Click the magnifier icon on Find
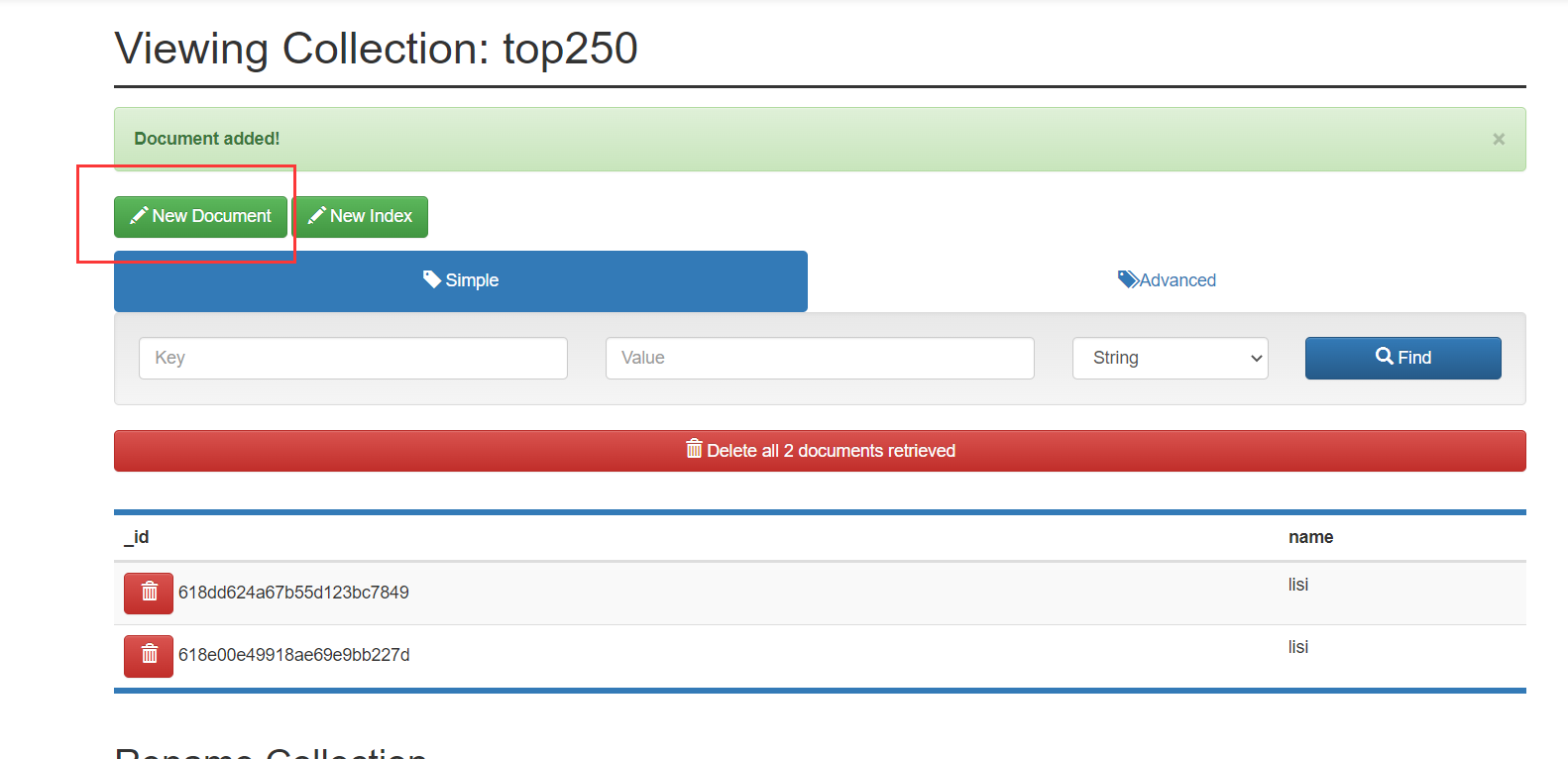 pyautogui.click(x=1385, y=357)
